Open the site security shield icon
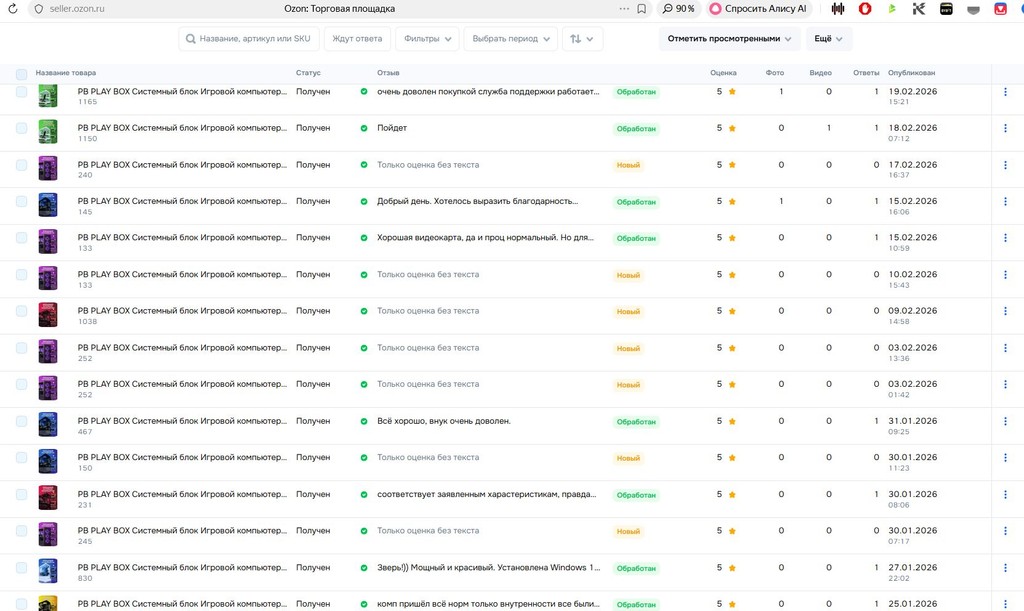Viewport: 1024px width, 611px height. pyautogui.click(x=39, y=9)
